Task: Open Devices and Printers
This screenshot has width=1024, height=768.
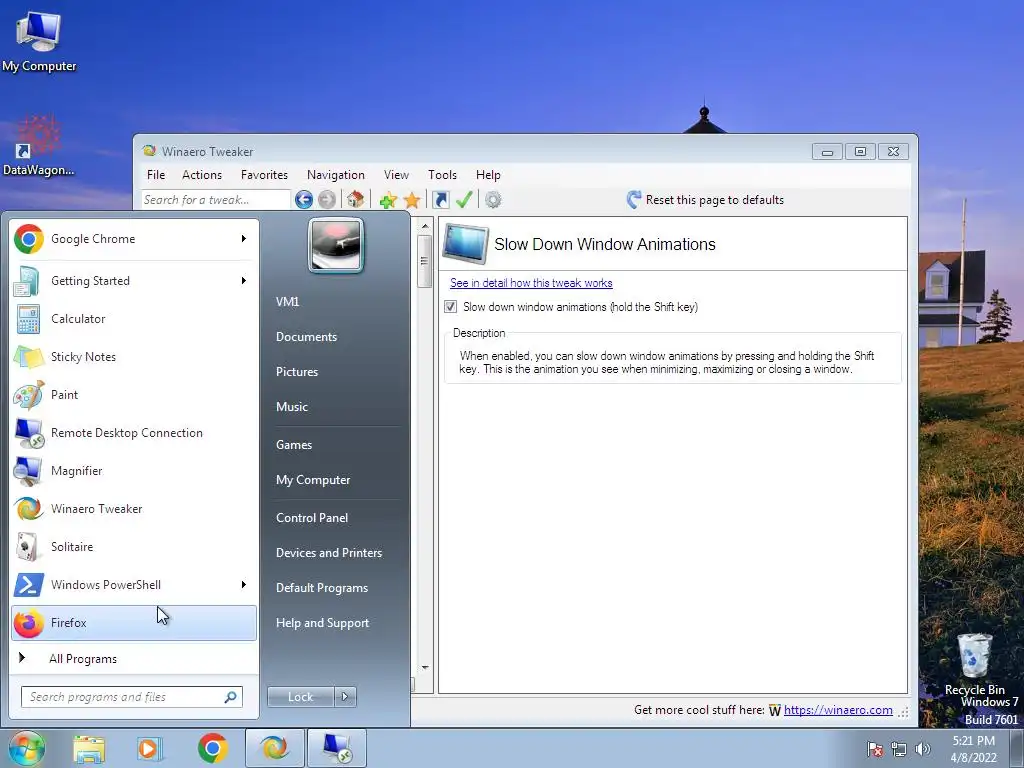Action: coord(328,553)
